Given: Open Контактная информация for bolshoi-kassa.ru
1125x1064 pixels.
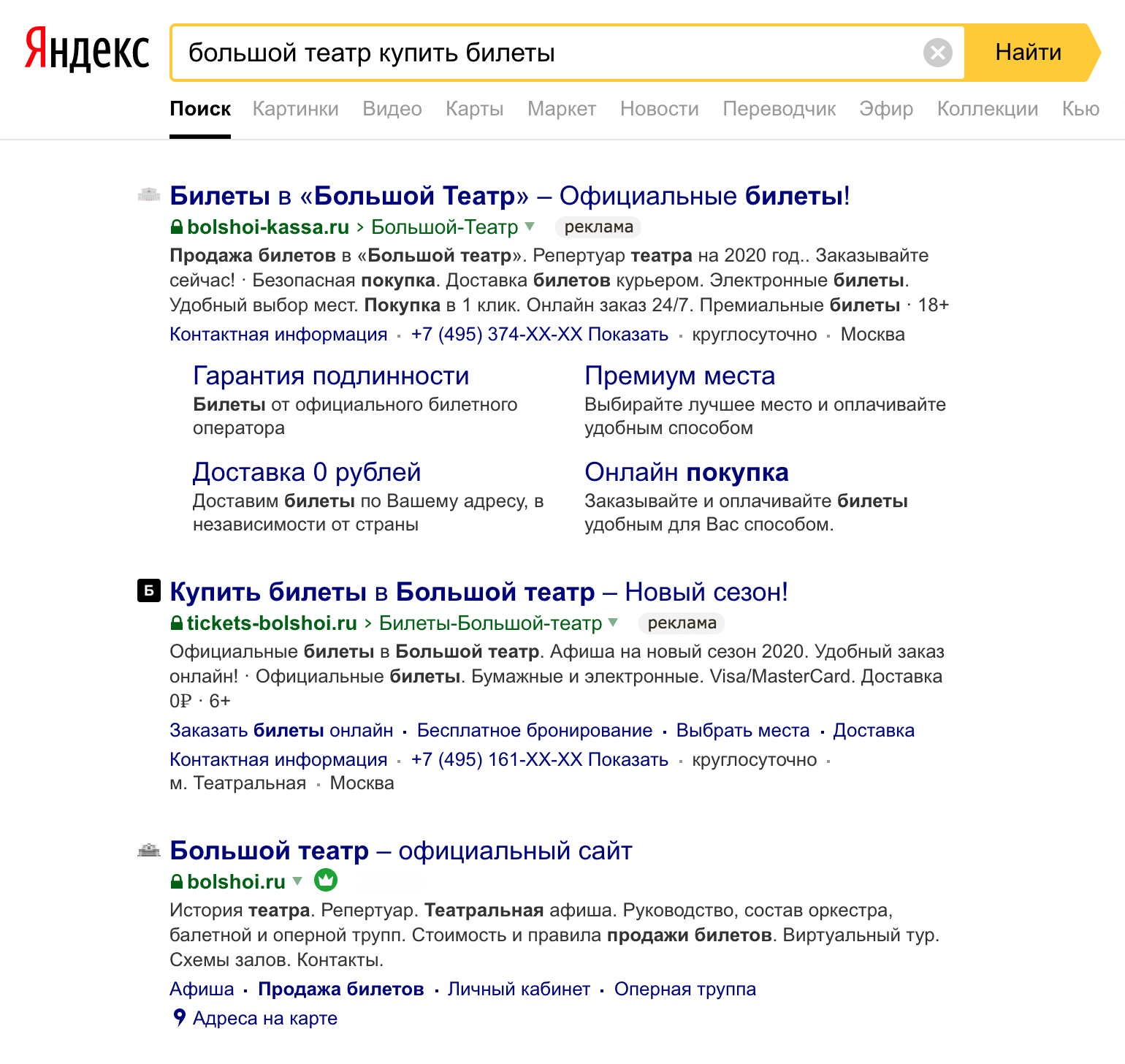Looking at the screenshot, I should click(278, 335).
